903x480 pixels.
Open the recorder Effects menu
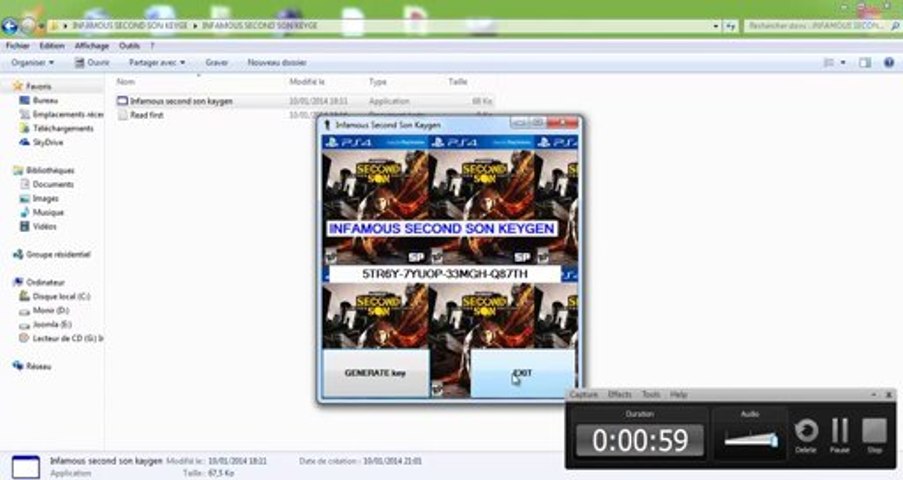(620, 394)
